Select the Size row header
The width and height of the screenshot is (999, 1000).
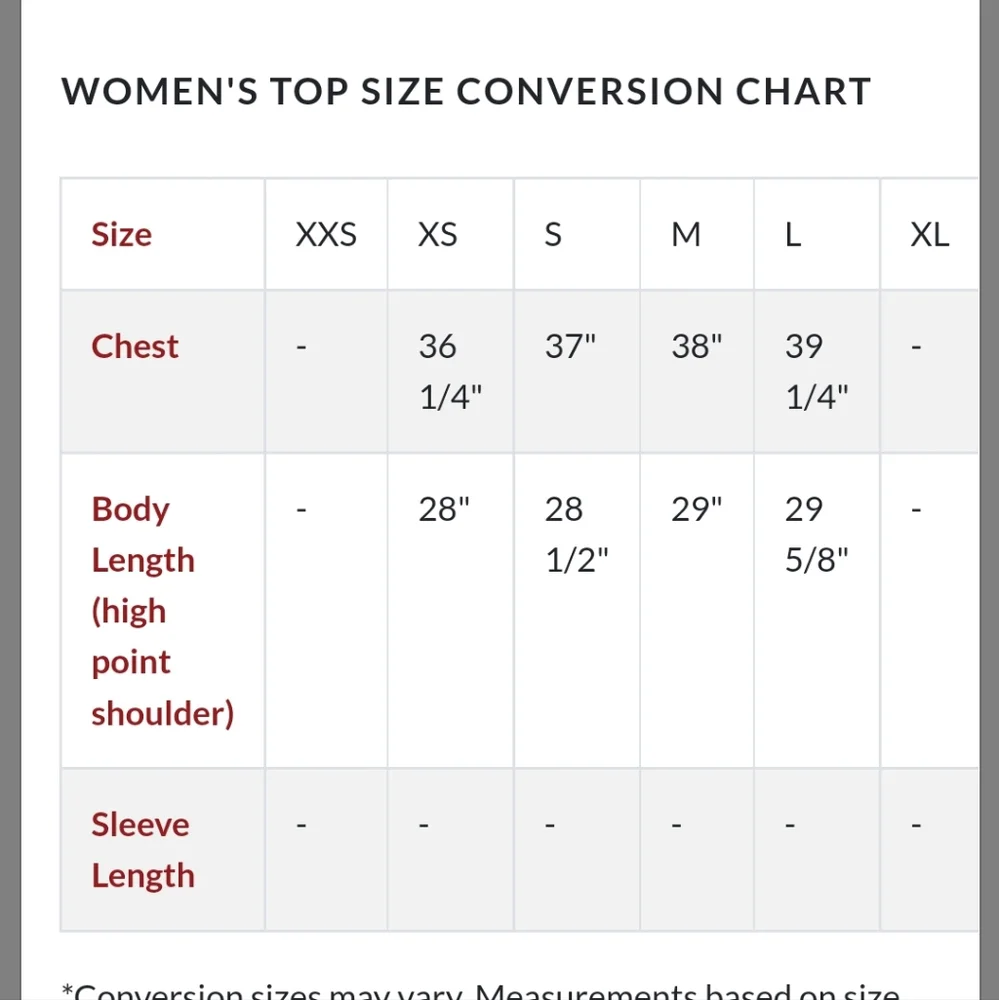[x=122, y=235]
